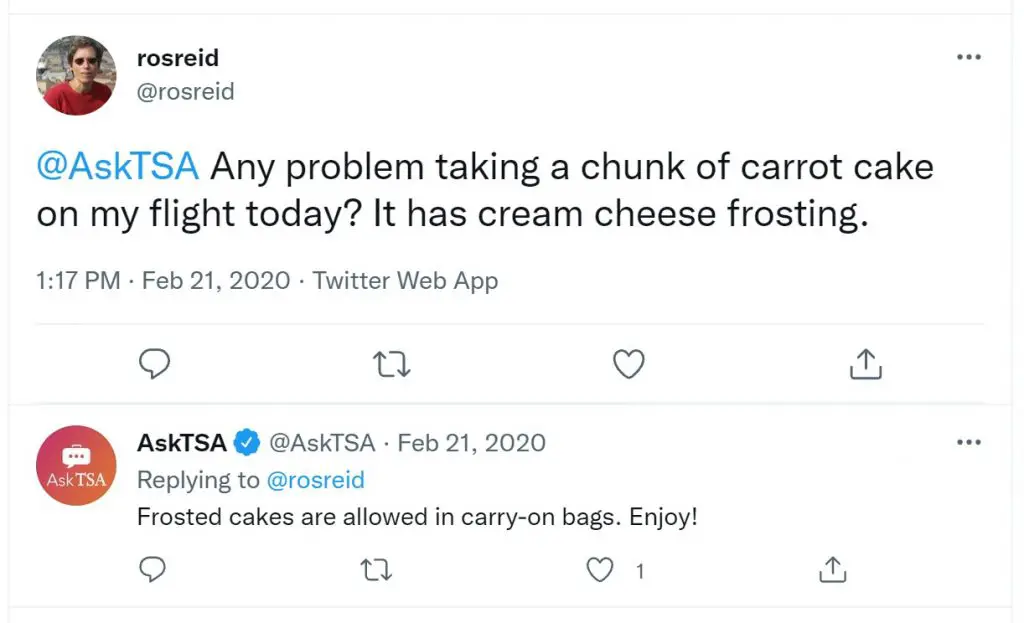The image size is (1024, 623).
Task: Click the 1:17 PM · Feb 21, 2020 timestamp
Action: pos(163,281)
